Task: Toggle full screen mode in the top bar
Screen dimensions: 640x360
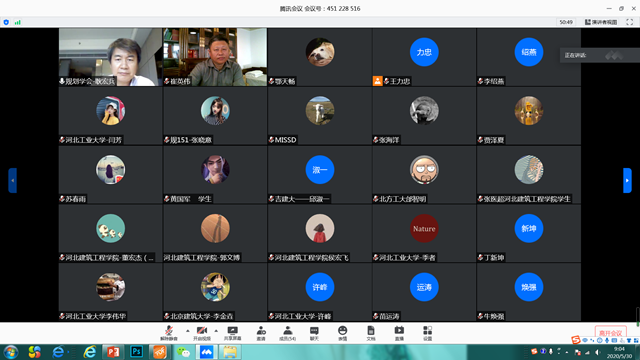Action: click(x=630, y=22)
